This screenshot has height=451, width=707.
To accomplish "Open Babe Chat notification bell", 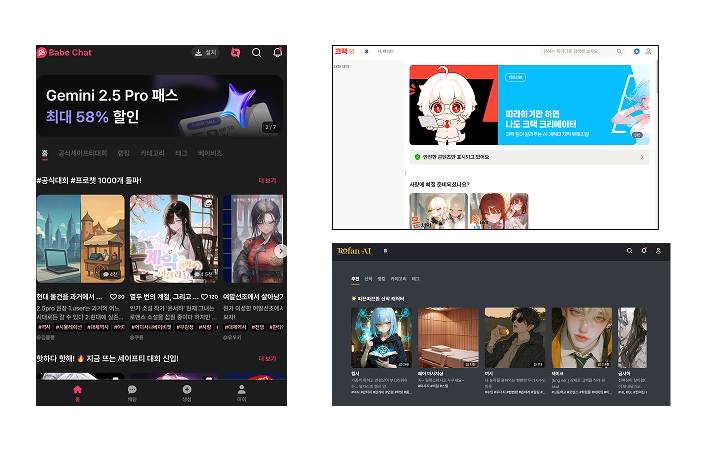I will coord(278,52).
